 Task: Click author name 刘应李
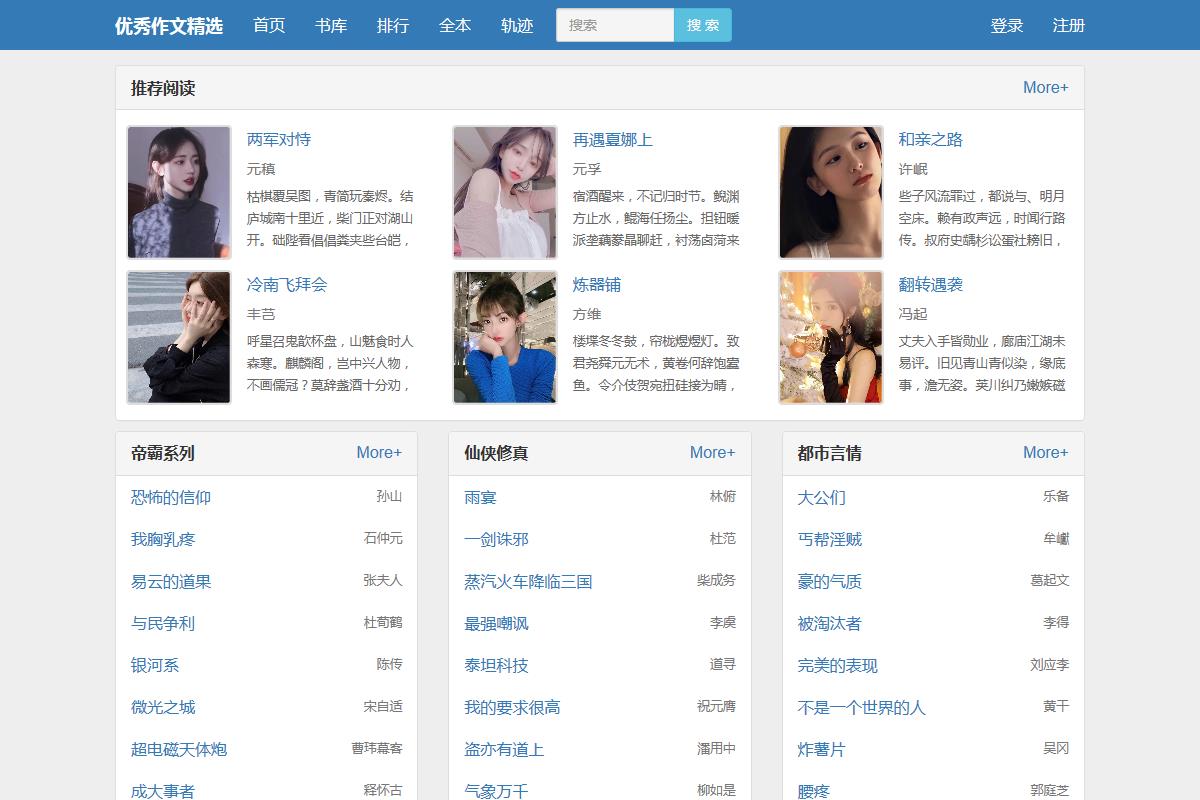point(1050,664)
